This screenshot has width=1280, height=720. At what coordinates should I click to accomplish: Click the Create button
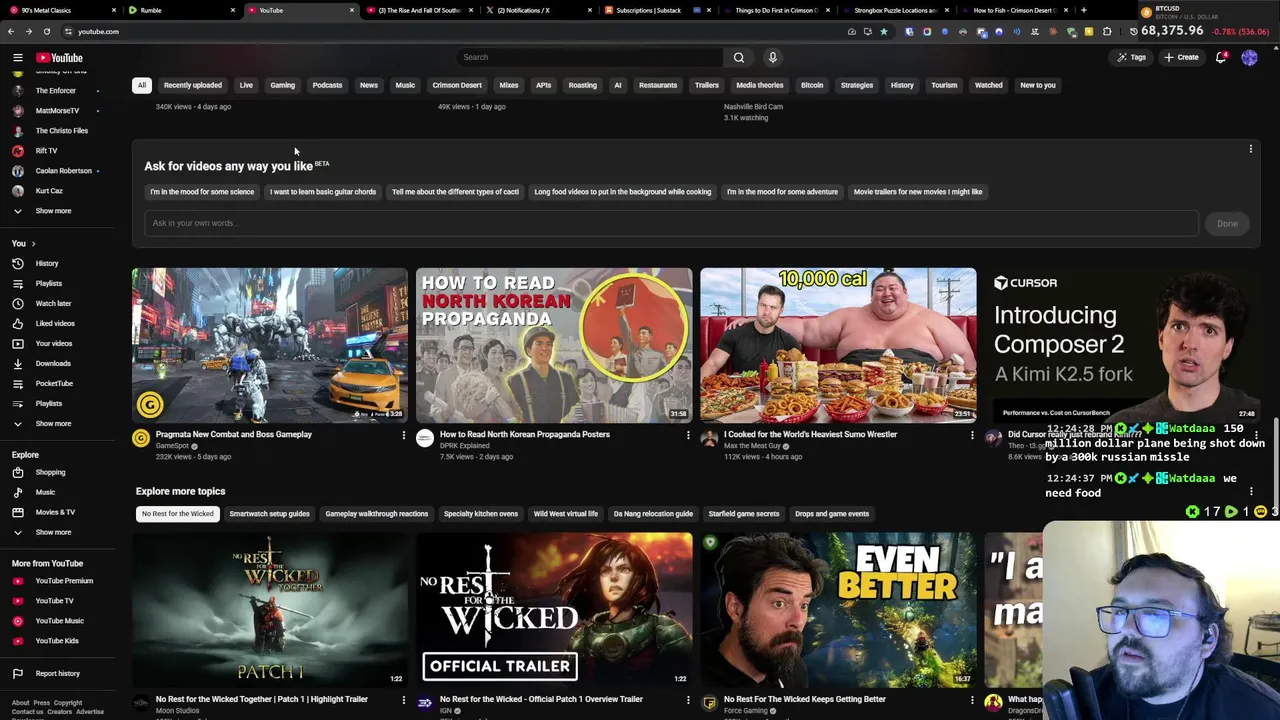point(1181,57)
